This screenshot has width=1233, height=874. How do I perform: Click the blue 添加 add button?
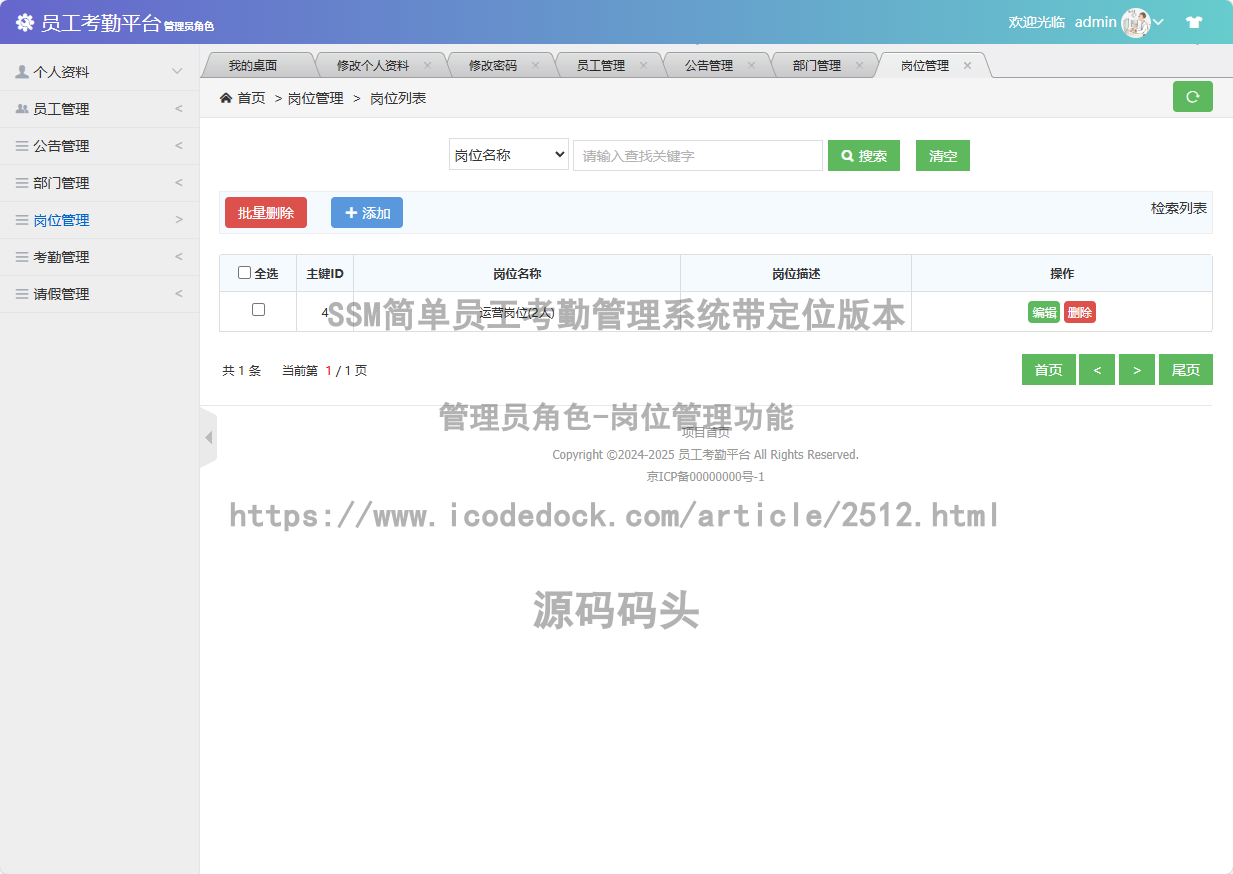367,213
